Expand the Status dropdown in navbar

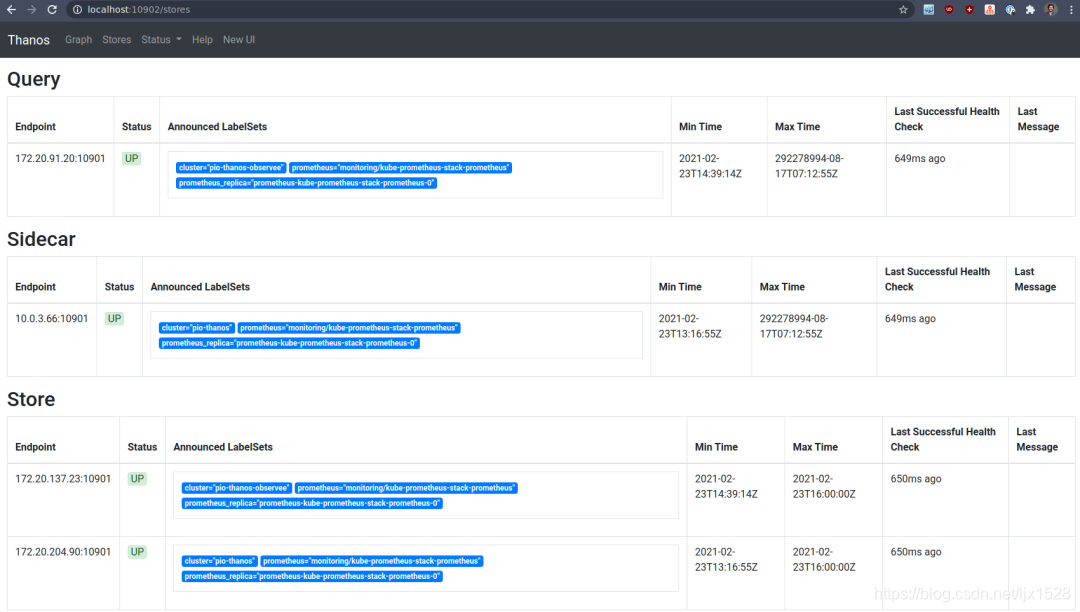click(x=161, y=40)
